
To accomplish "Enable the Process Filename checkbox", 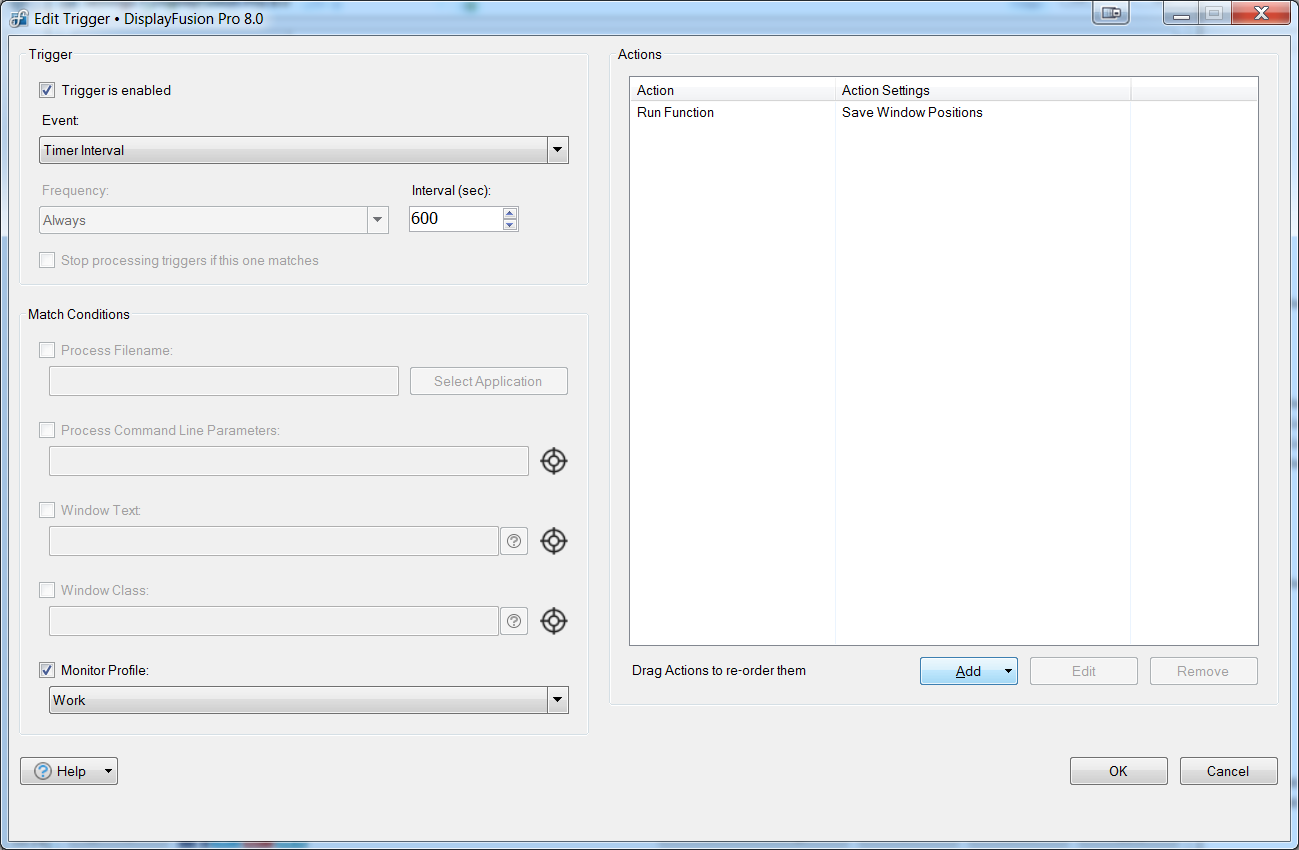I will (47, 350).
